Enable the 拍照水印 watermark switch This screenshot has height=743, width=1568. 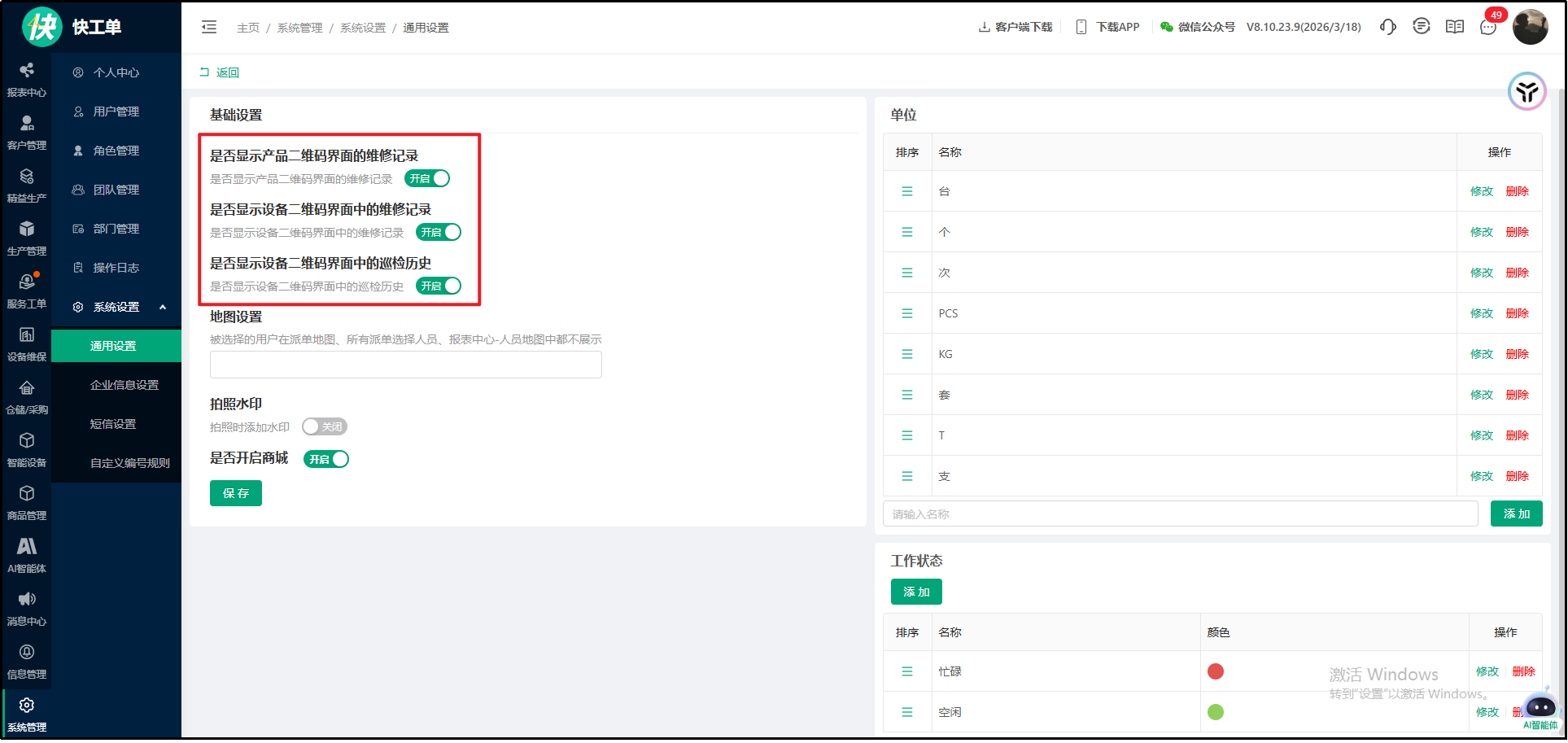pos(325,426)
